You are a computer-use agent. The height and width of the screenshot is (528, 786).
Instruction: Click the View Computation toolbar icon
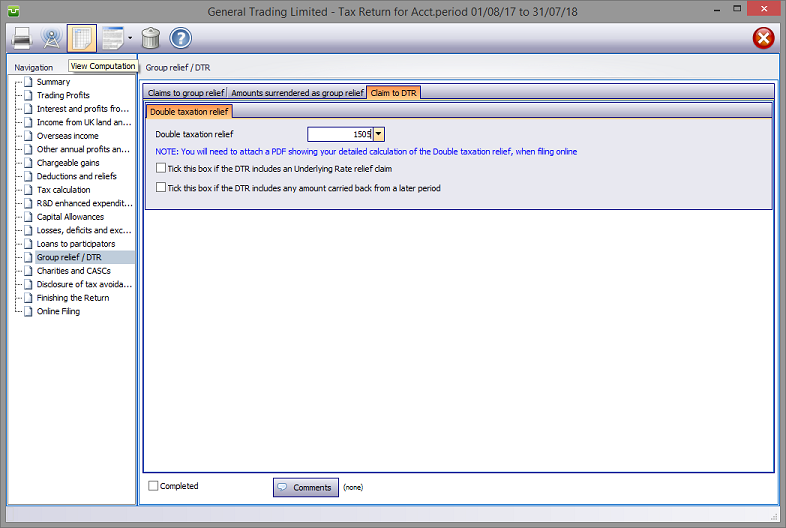click(82, 38)
